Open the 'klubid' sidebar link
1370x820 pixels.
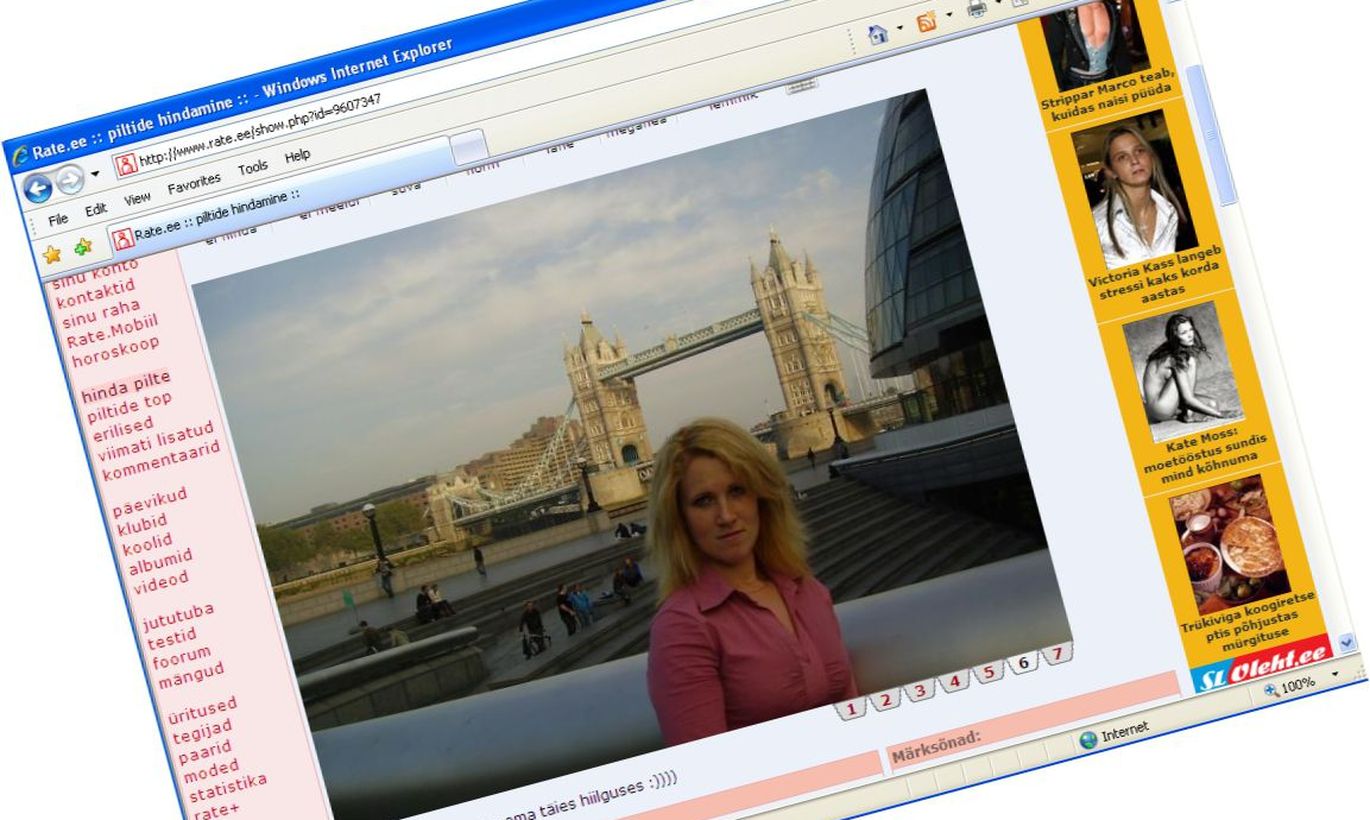142,526
